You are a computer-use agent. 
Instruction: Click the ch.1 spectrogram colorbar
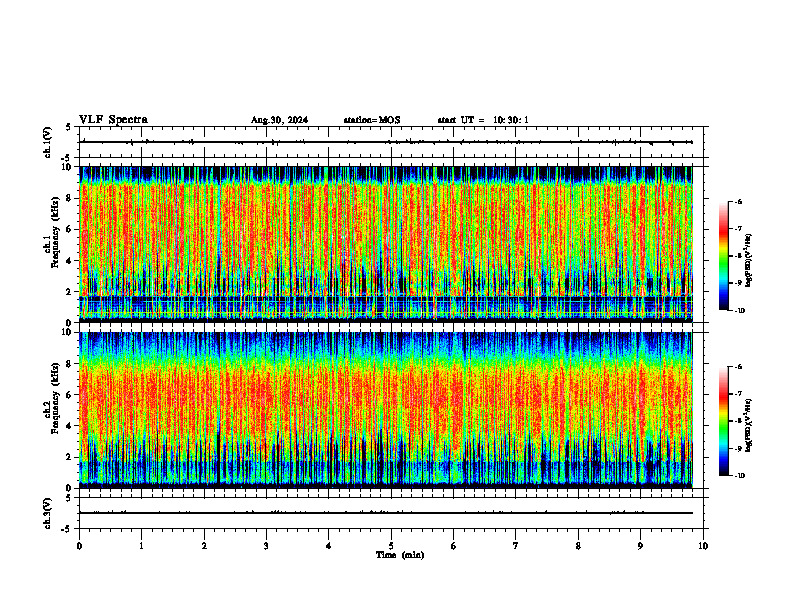click(x=723, y=256)
